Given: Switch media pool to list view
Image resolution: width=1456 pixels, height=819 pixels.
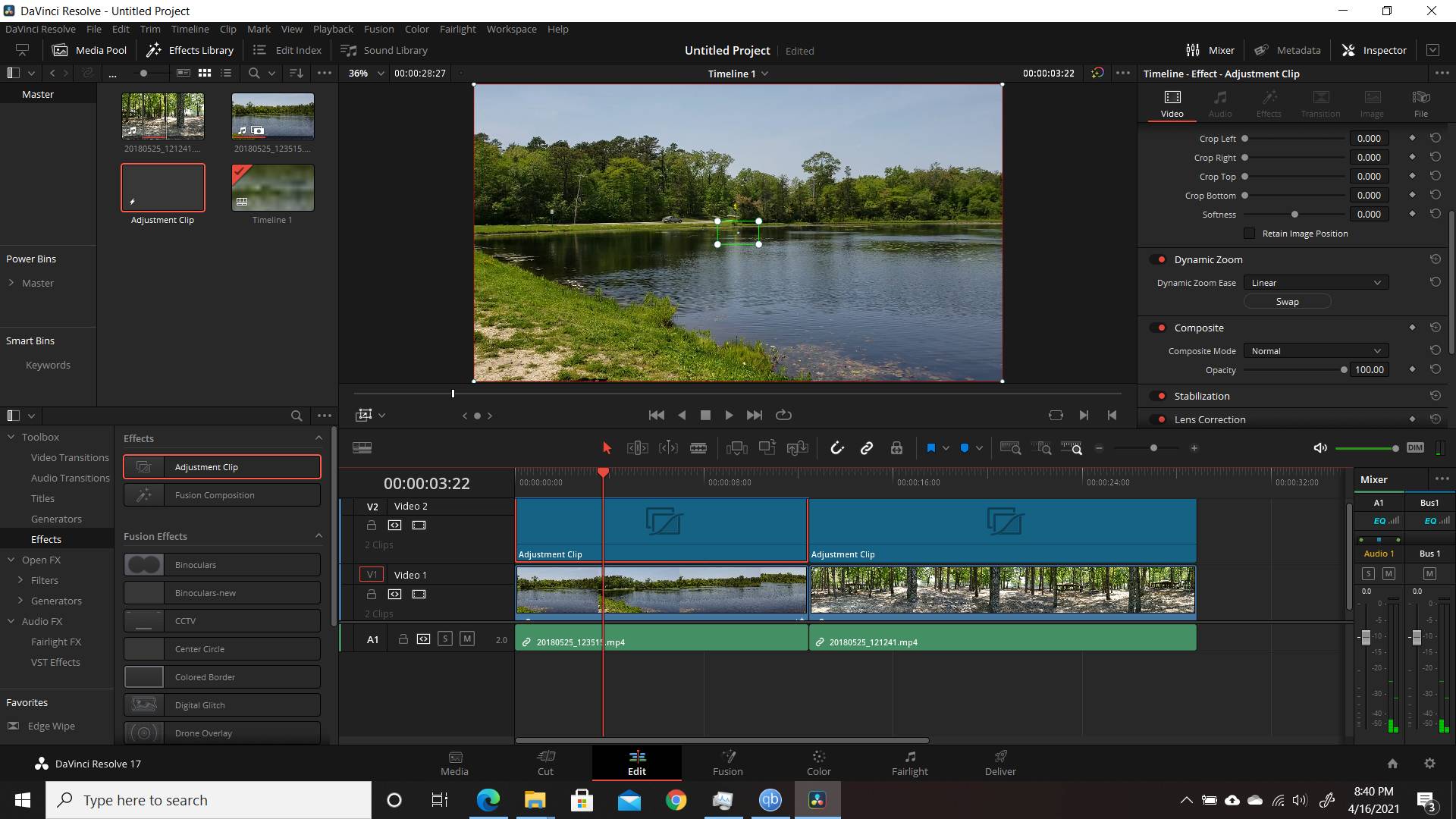Looking at the screenshot, I should tap(226, 73).
